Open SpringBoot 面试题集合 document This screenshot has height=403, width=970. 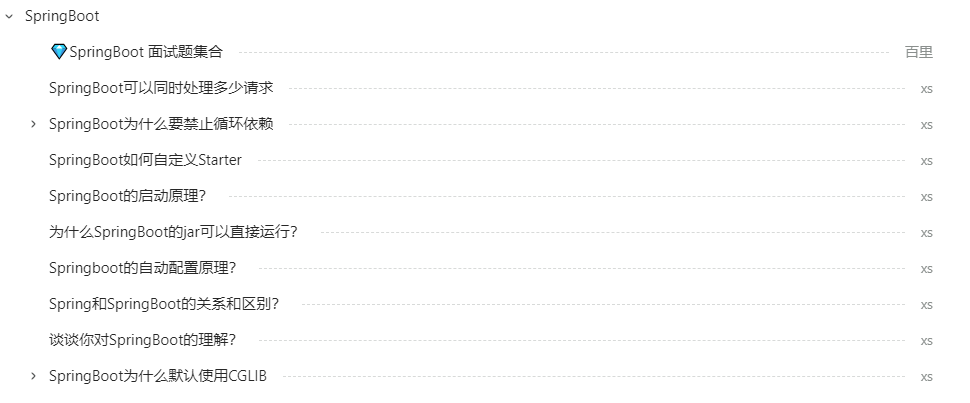146,52
